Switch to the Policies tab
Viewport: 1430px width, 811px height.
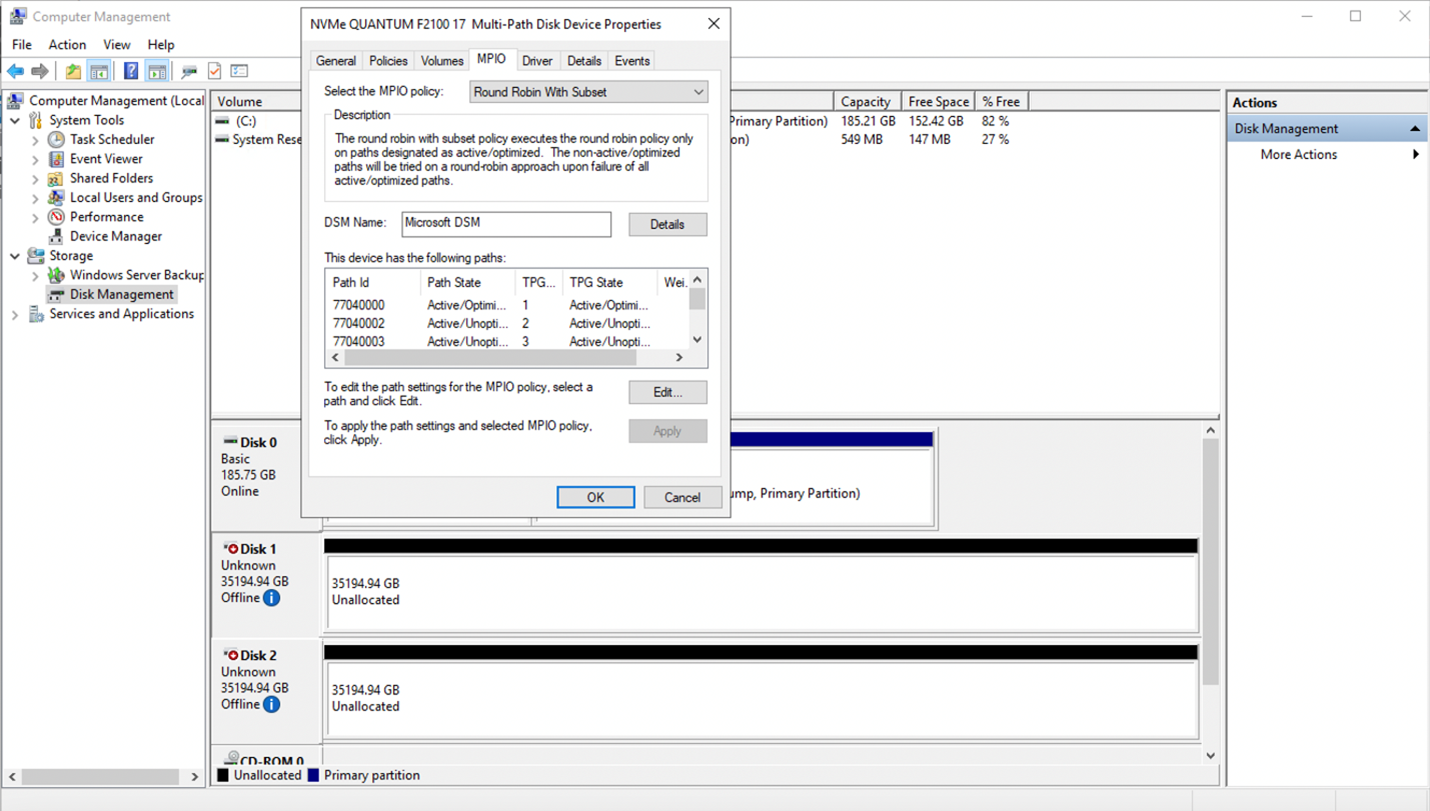coord(388,61)
